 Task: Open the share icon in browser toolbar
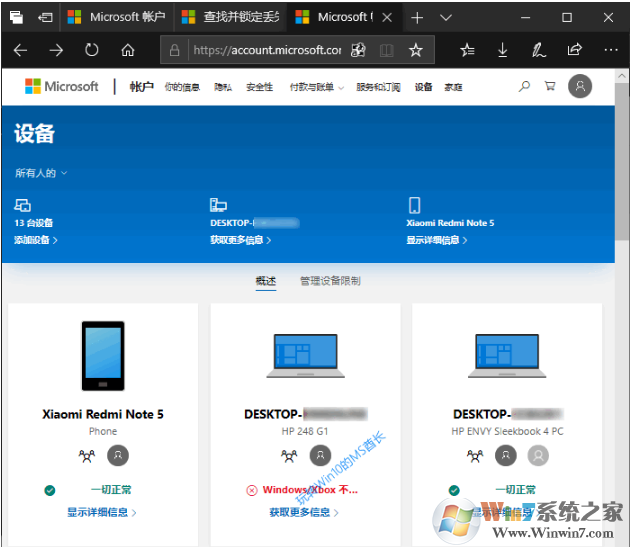pyautogui.click(x=574, y=50)
